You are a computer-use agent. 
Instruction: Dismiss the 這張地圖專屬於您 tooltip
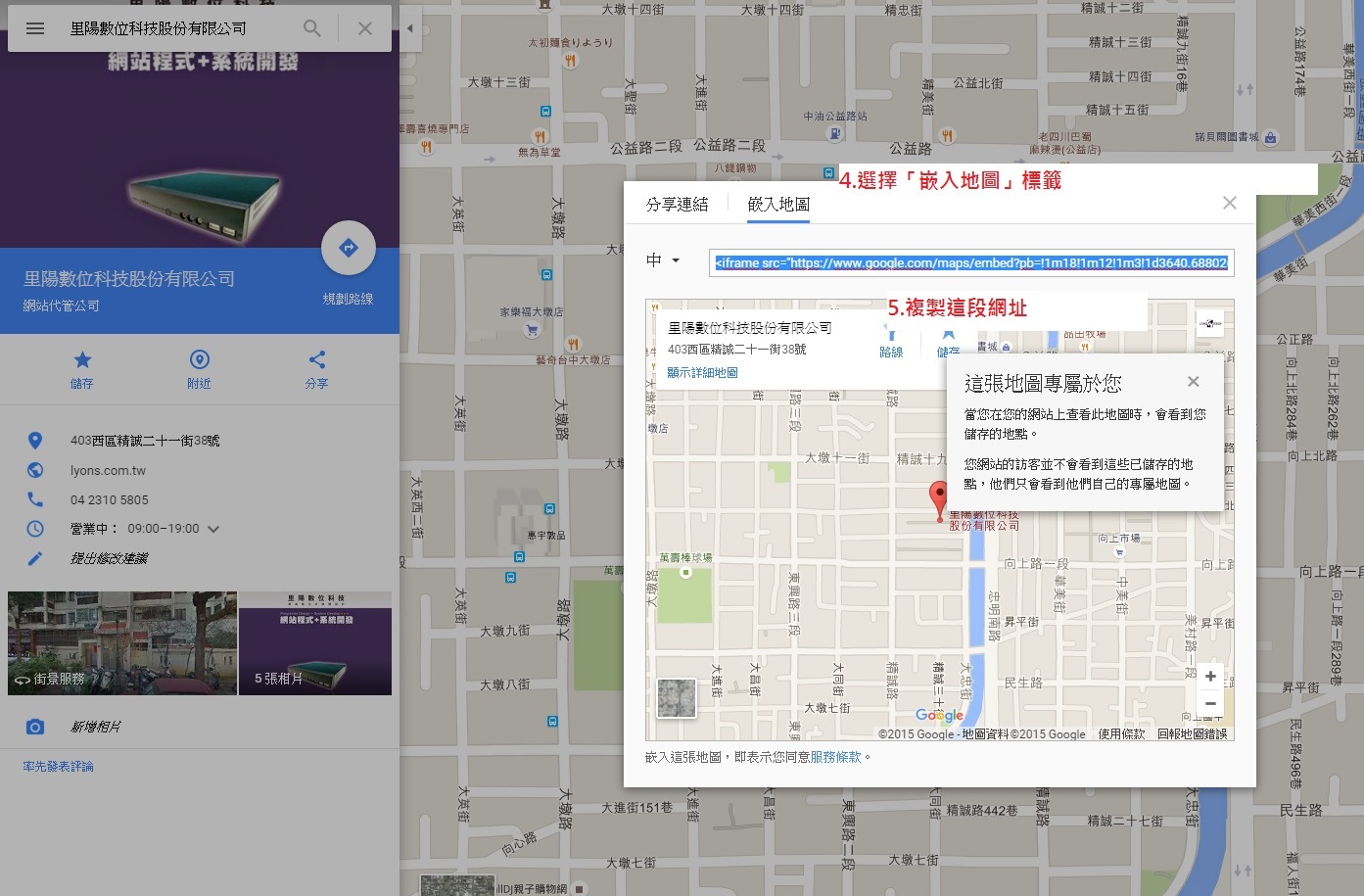click(1193, 382)
